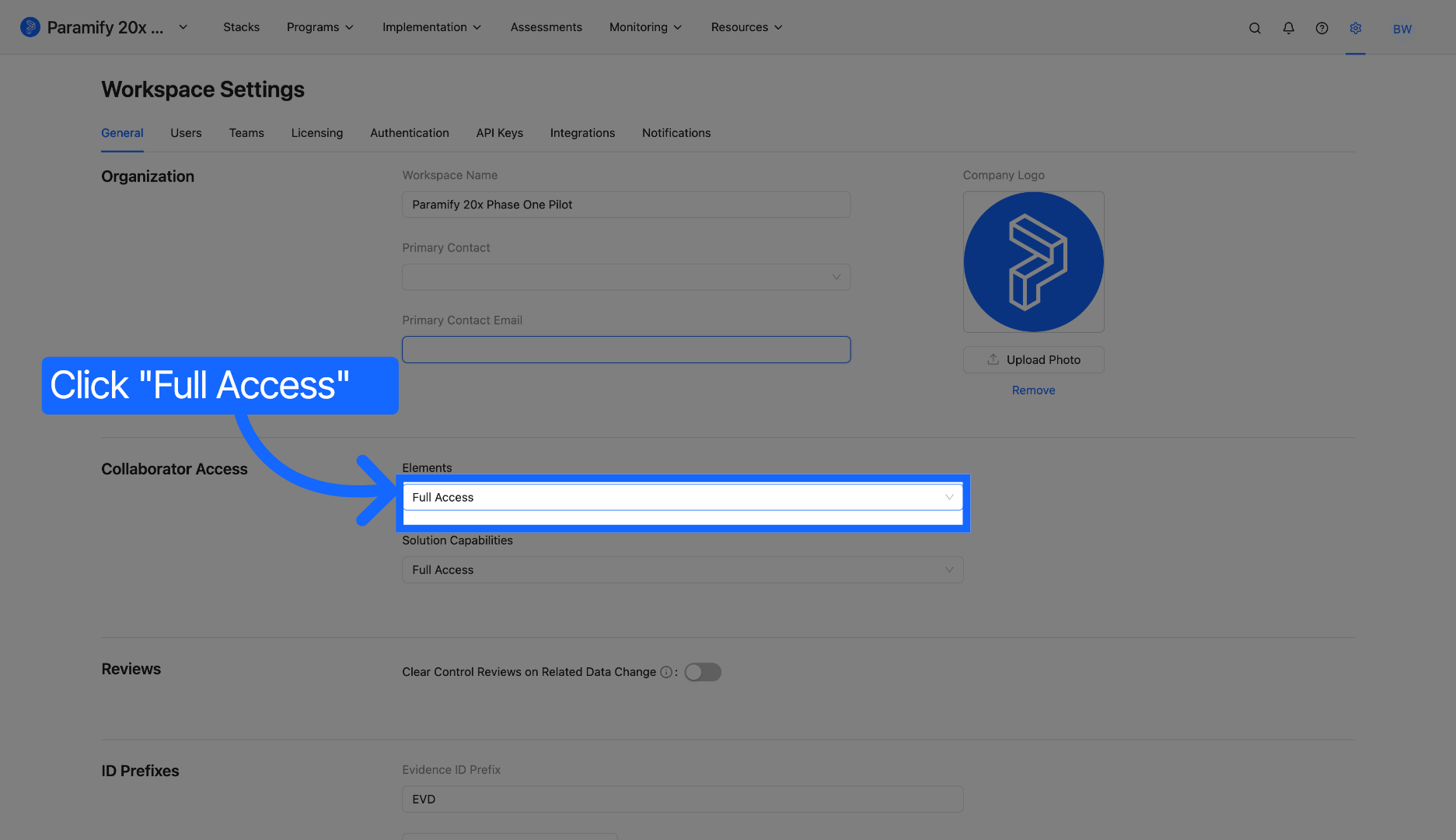The image size is (1456, 840).
Task: Select the General tab
Action: 122,133
